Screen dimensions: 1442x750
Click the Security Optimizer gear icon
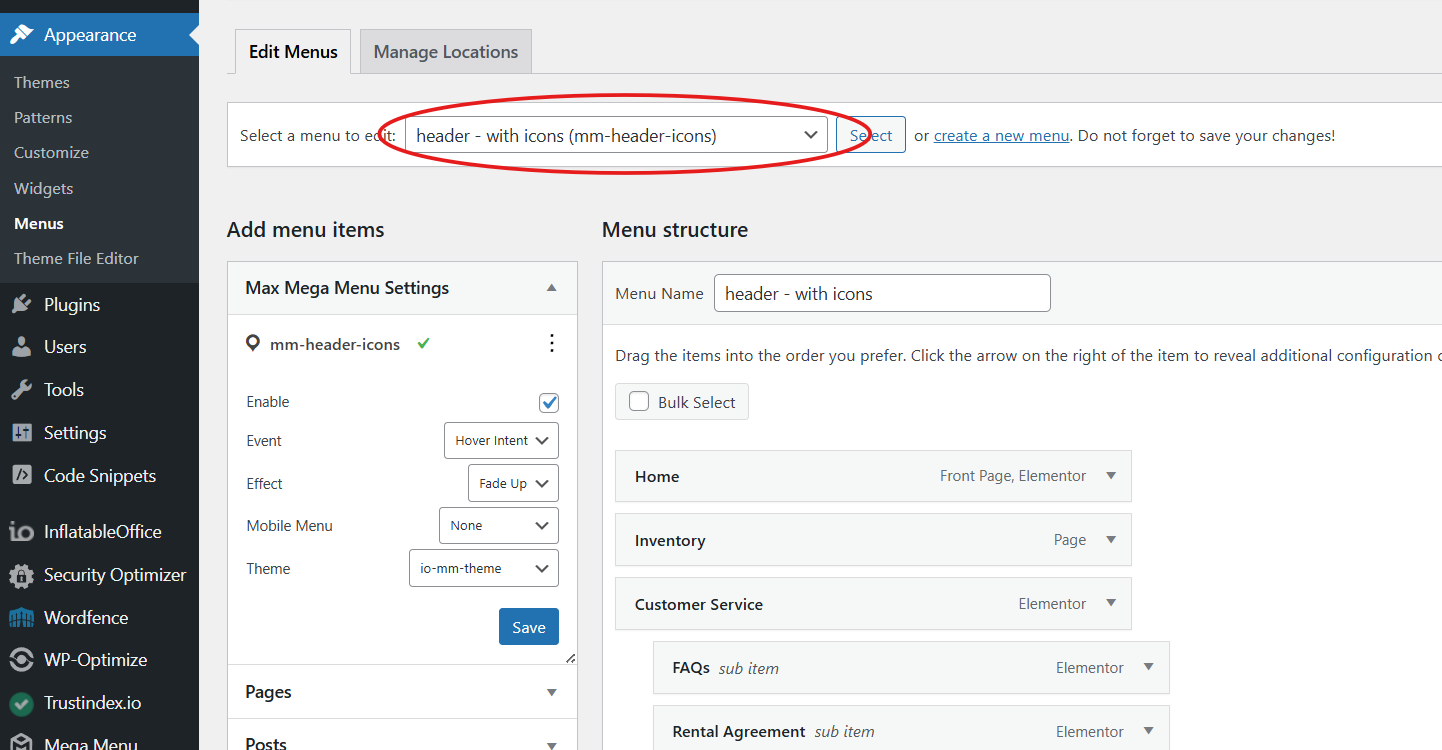pyautogui.click(x=21, y=575)
